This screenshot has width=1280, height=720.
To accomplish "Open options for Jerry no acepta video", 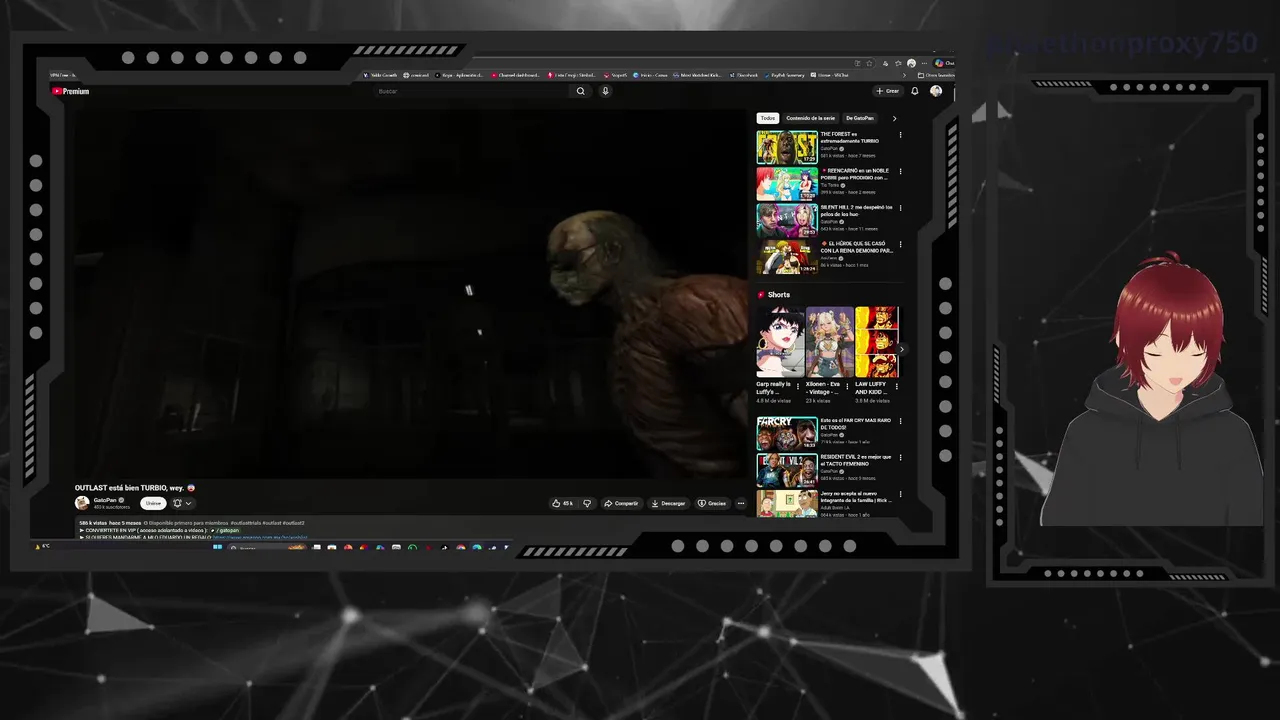I will pos(900,494).
